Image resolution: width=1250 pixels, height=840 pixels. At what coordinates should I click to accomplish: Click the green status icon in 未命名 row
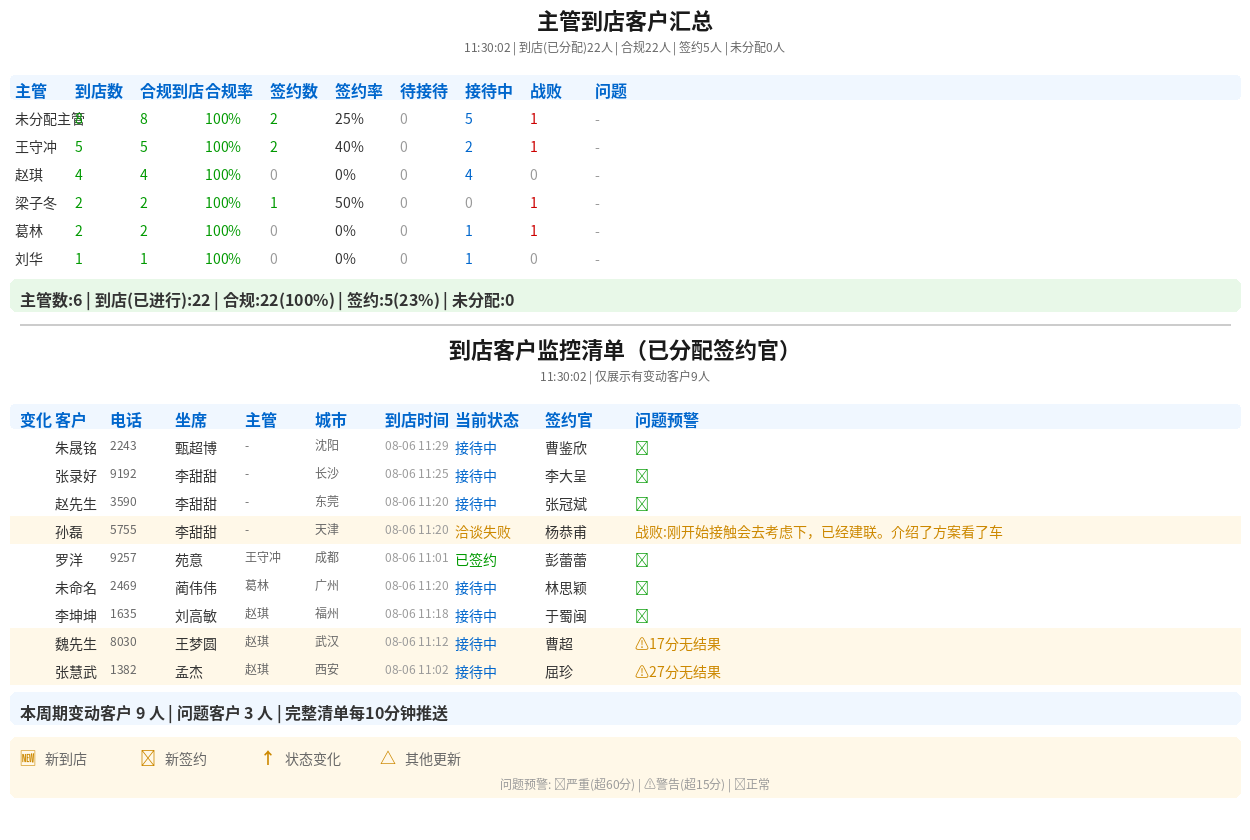tap(642, 588)
